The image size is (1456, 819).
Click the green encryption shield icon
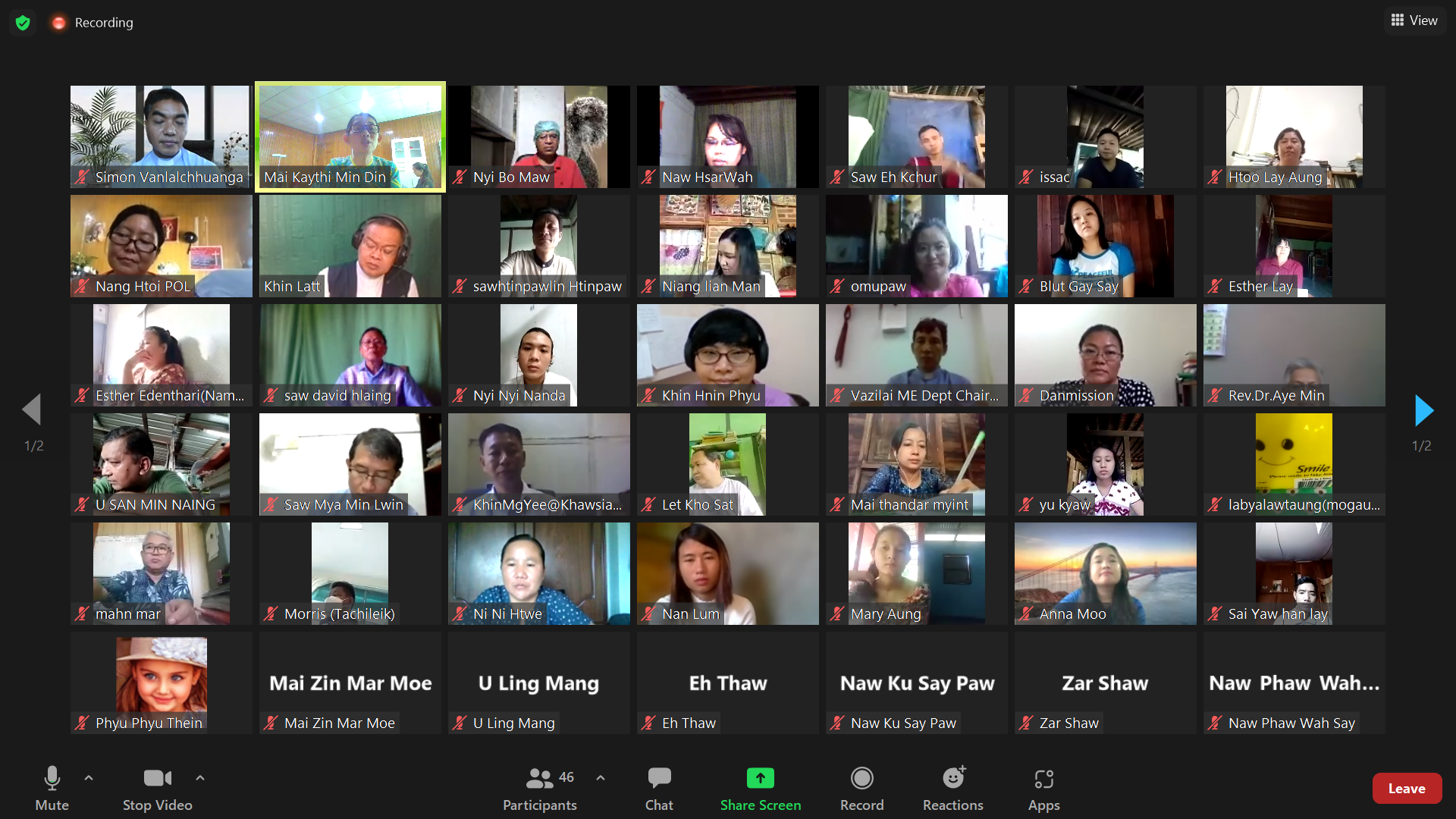click(23, 23)
